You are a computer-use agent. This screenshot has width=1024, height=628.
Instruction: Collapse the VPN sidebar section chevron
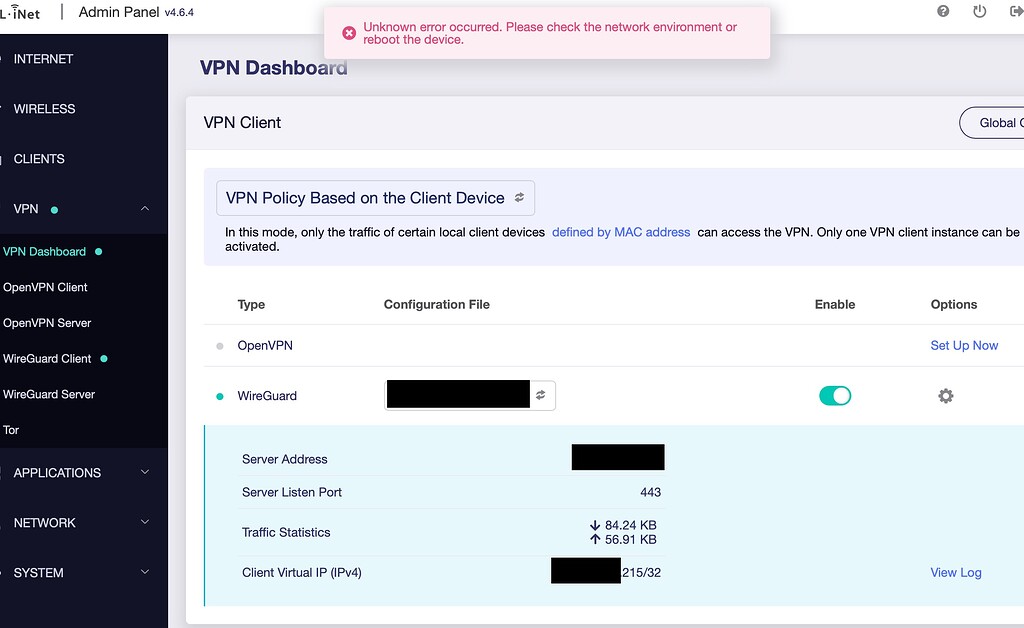point(145,208)
